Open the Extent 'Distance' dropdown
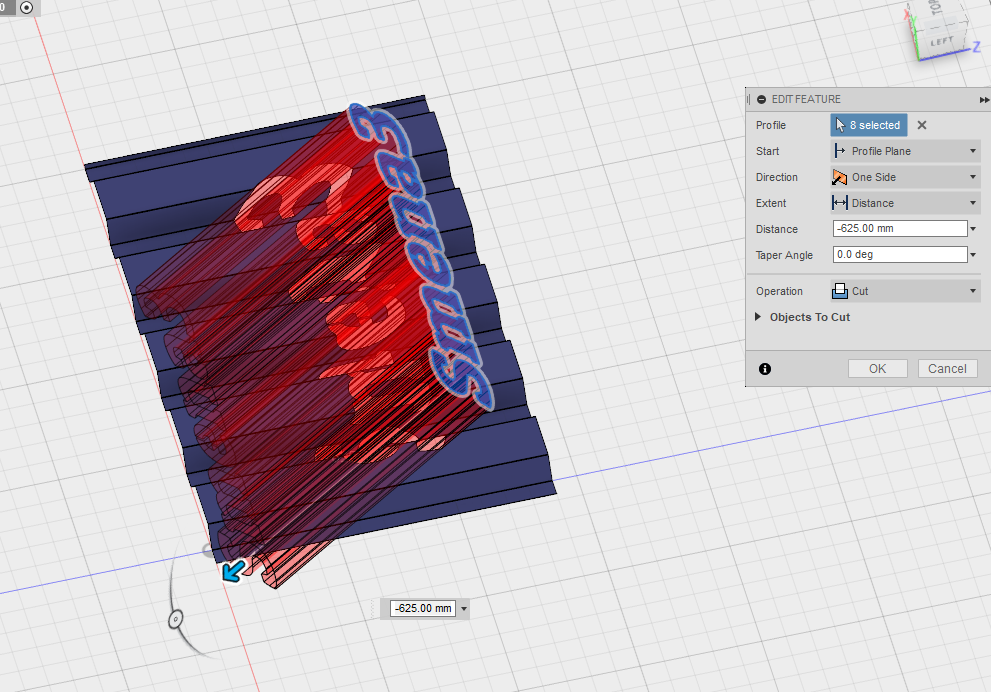The image size is (991, 692). coord(905,203)
